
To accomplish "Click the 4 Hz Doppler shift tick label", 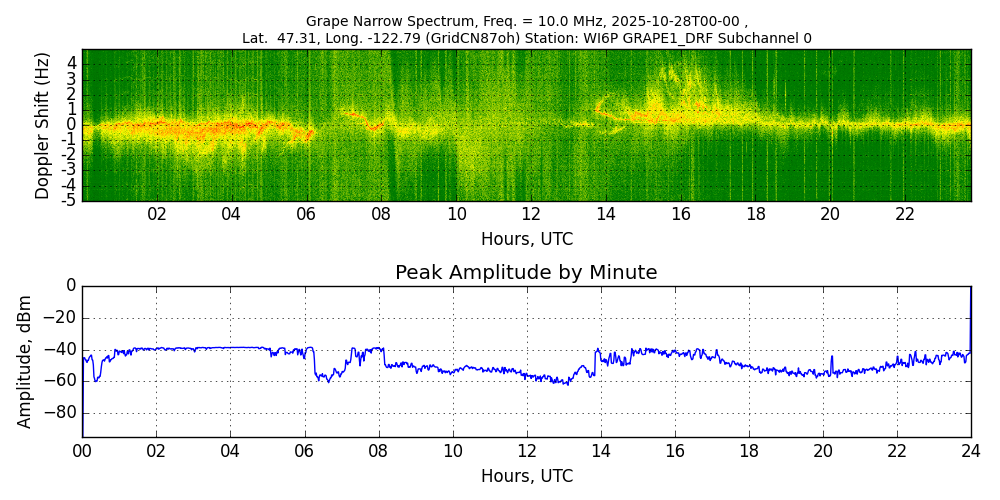I will pos(72,62).
